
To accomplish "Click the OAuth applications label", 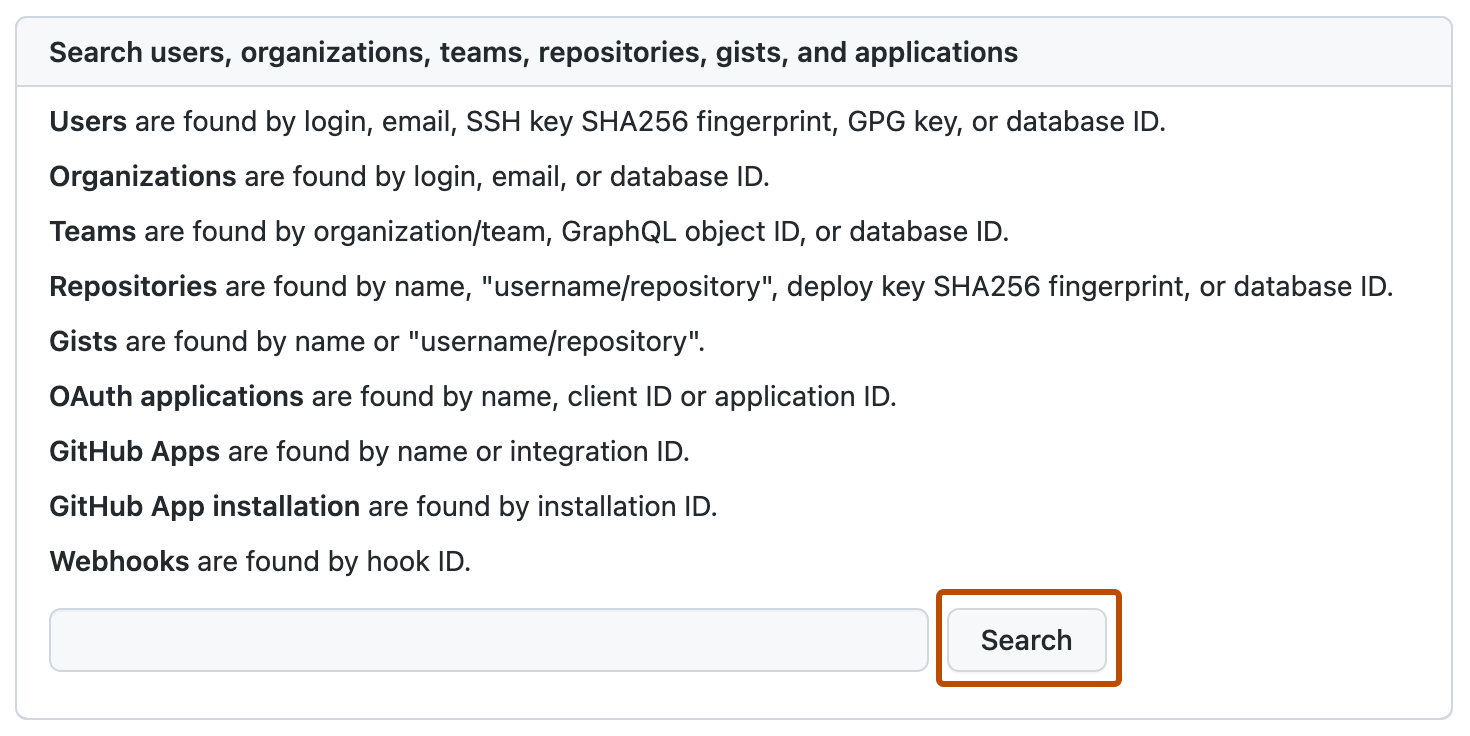I will pyautogui.click(x=176, y=396).
